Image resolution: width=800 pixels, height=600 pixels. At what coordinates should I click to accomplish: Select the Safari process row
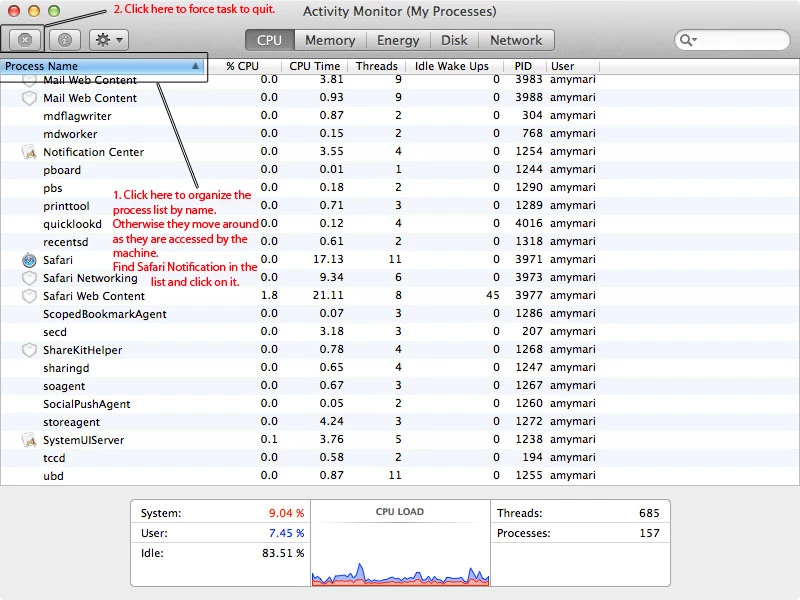(400, 260)
